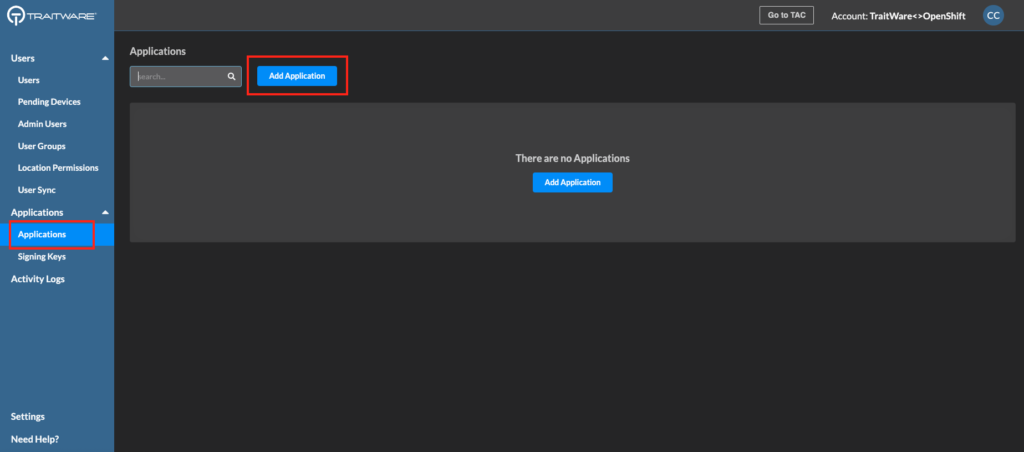This screenshot has height=452, width=1024.
Task: Click the search magnifier icon
Action: coord(231,76)
